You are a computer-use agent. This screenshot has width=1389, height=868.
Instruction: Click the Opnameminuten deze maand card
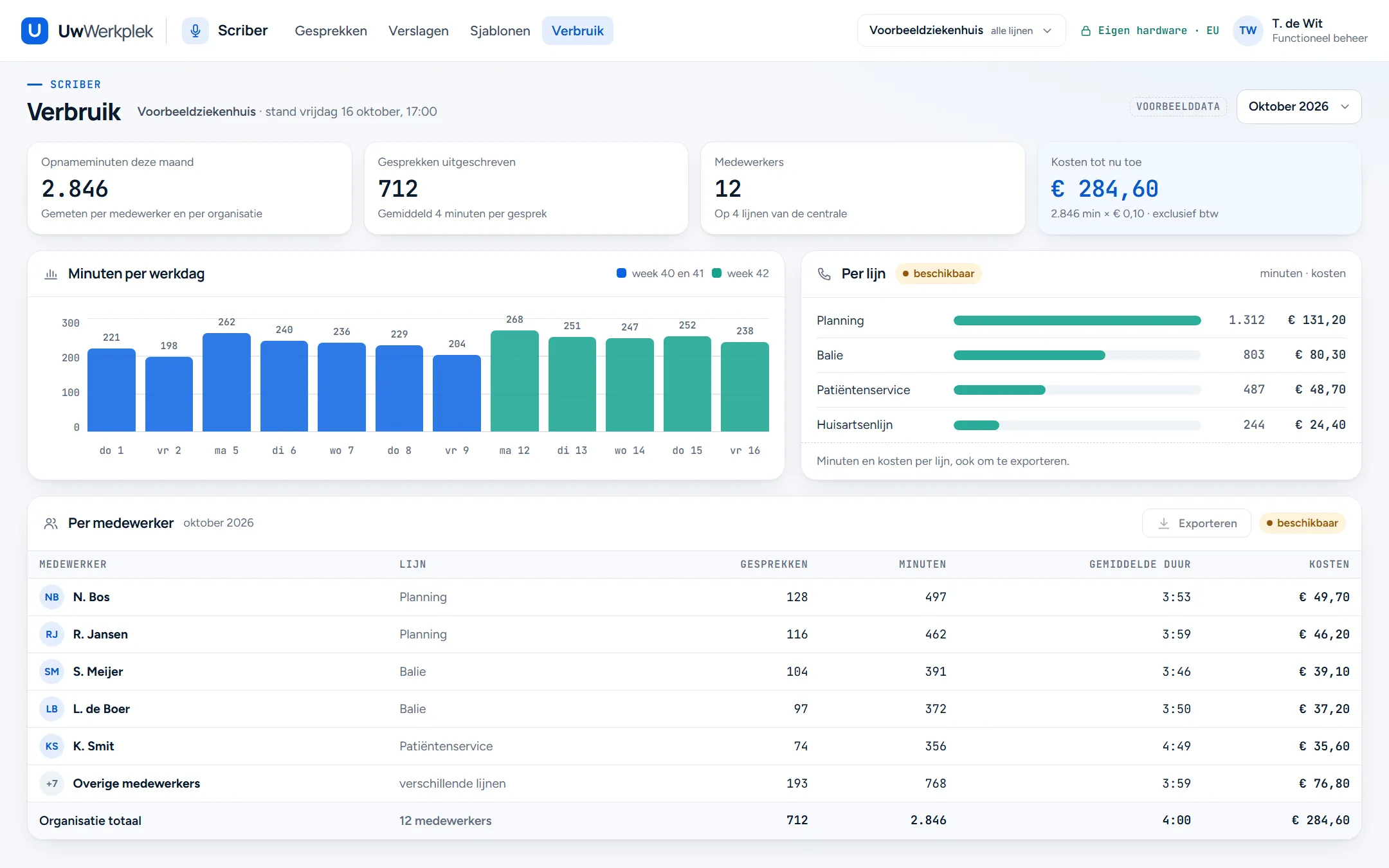(x=190, y=188)
